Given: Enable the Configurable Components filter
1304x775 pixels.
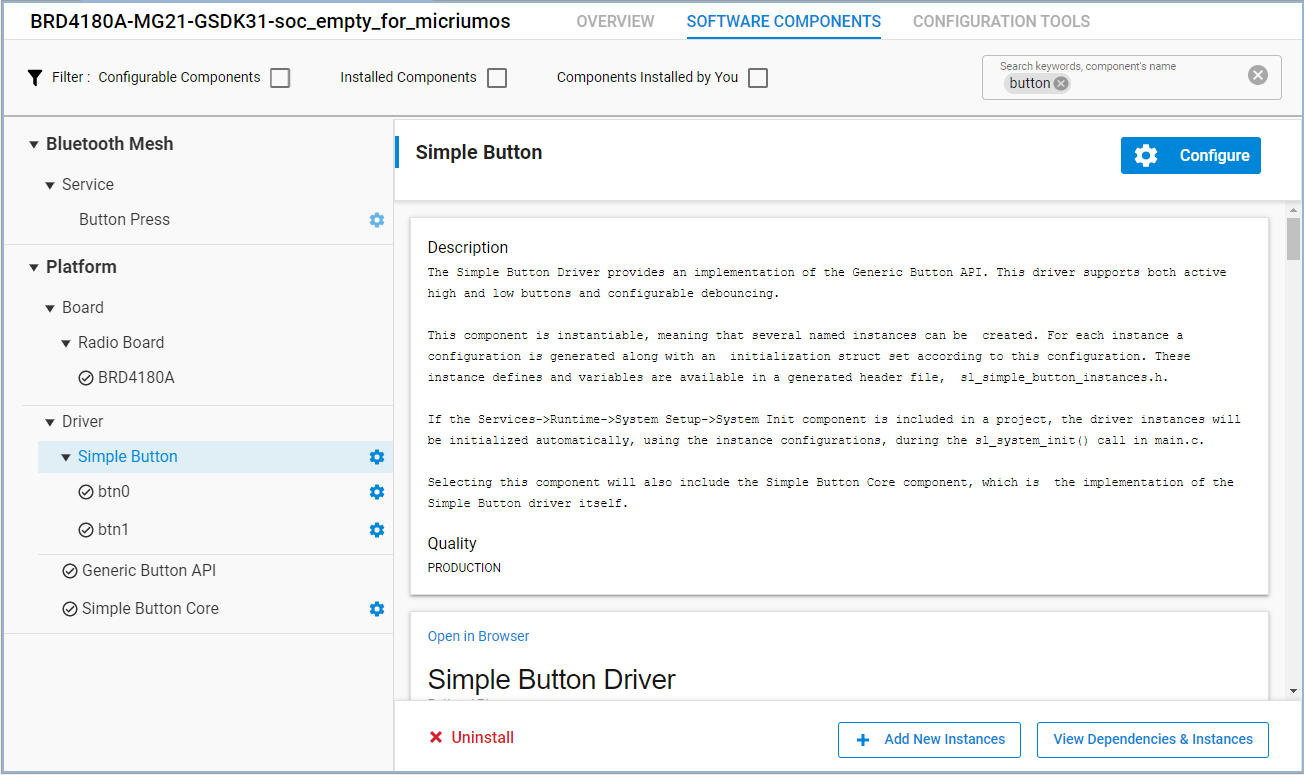Looking at the screenshot, I should pos(280,77).
